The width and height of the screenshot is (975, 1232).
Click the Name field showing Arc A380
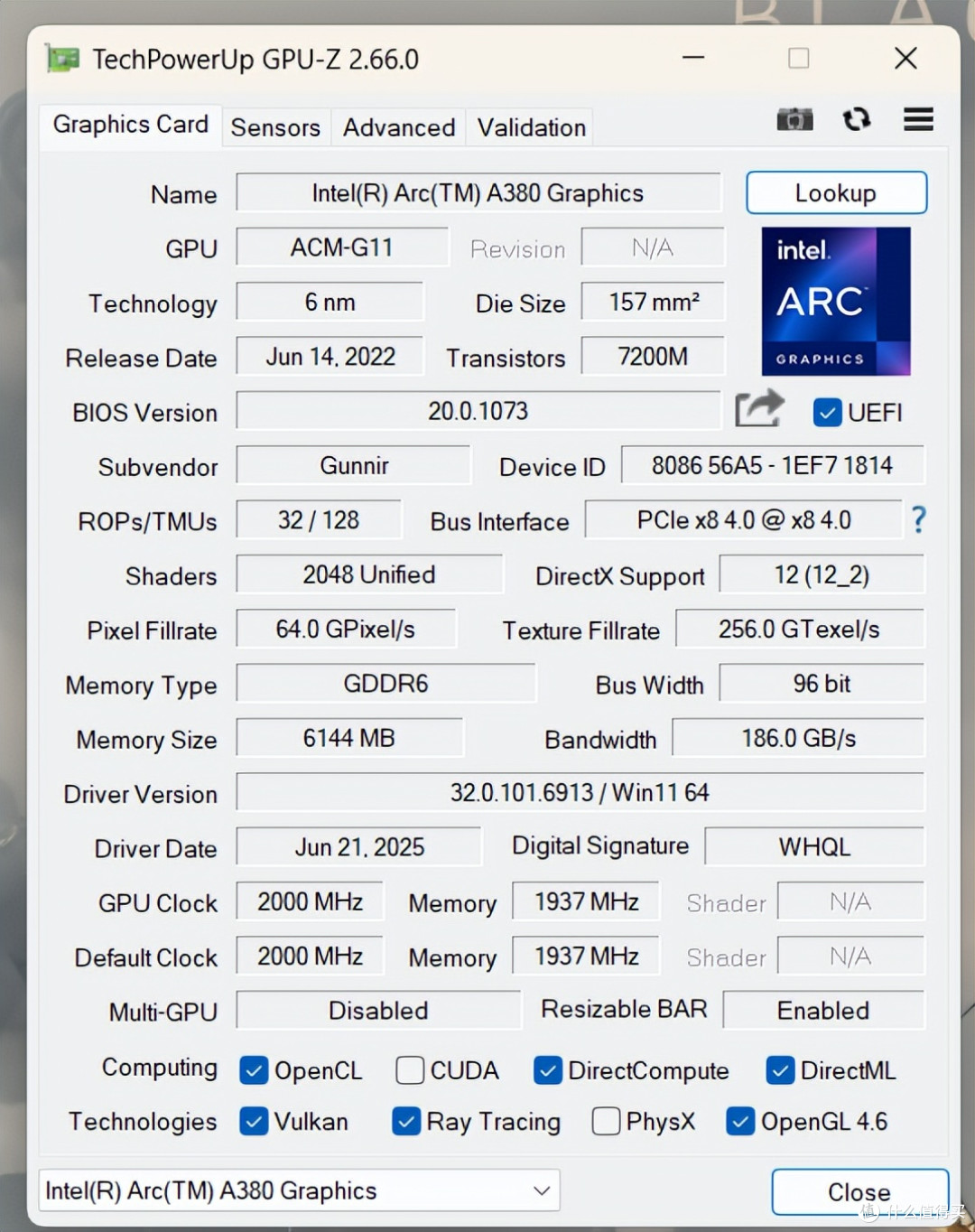click(478, 192)
